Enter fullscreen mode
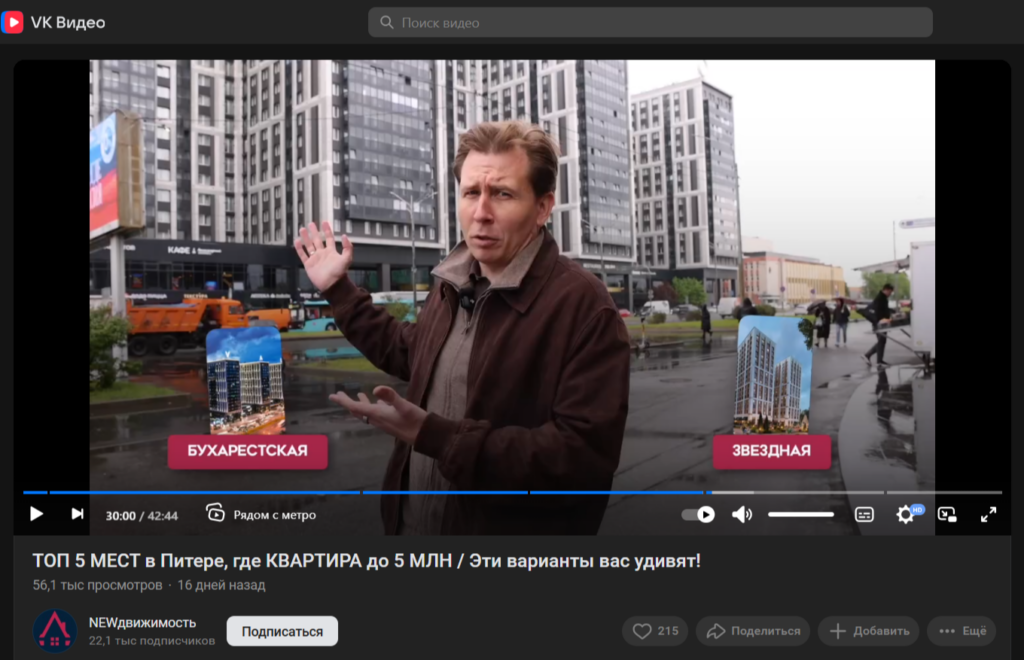 (x=988, y=514)
